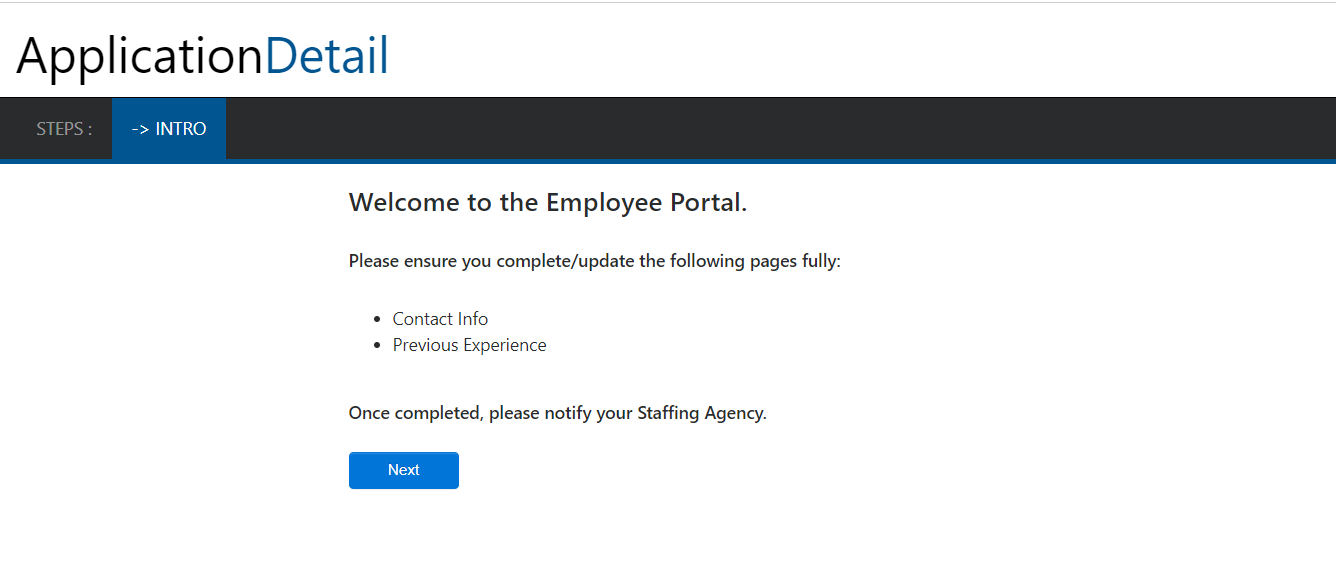Click the blue "Detail" word in title
This screenshot has height=580, width=1336.
click(327, 56)
